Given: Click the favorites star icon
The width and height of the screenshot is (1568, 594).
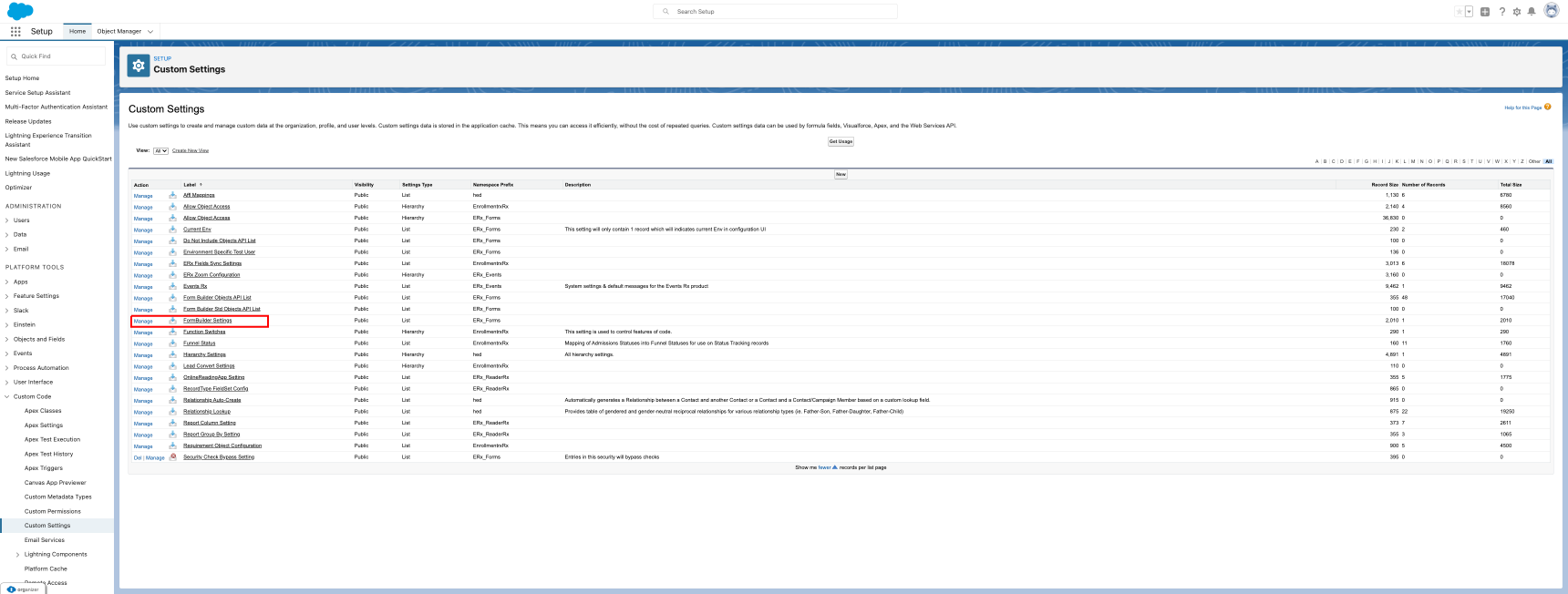Looking at the screenshot, I should [1459, 12].
